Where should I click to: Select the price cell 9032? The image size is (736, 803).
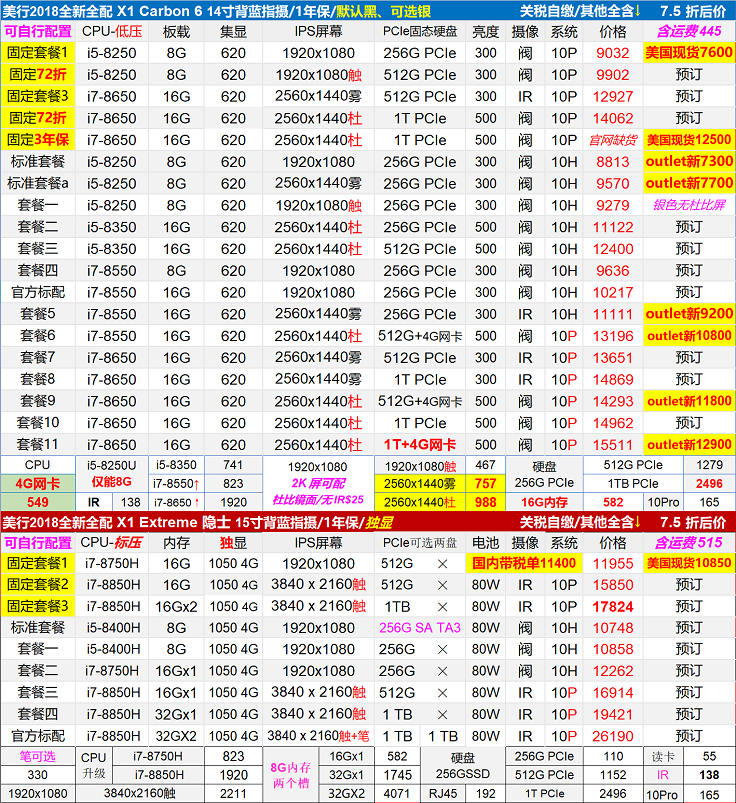(x=613, y=53)
